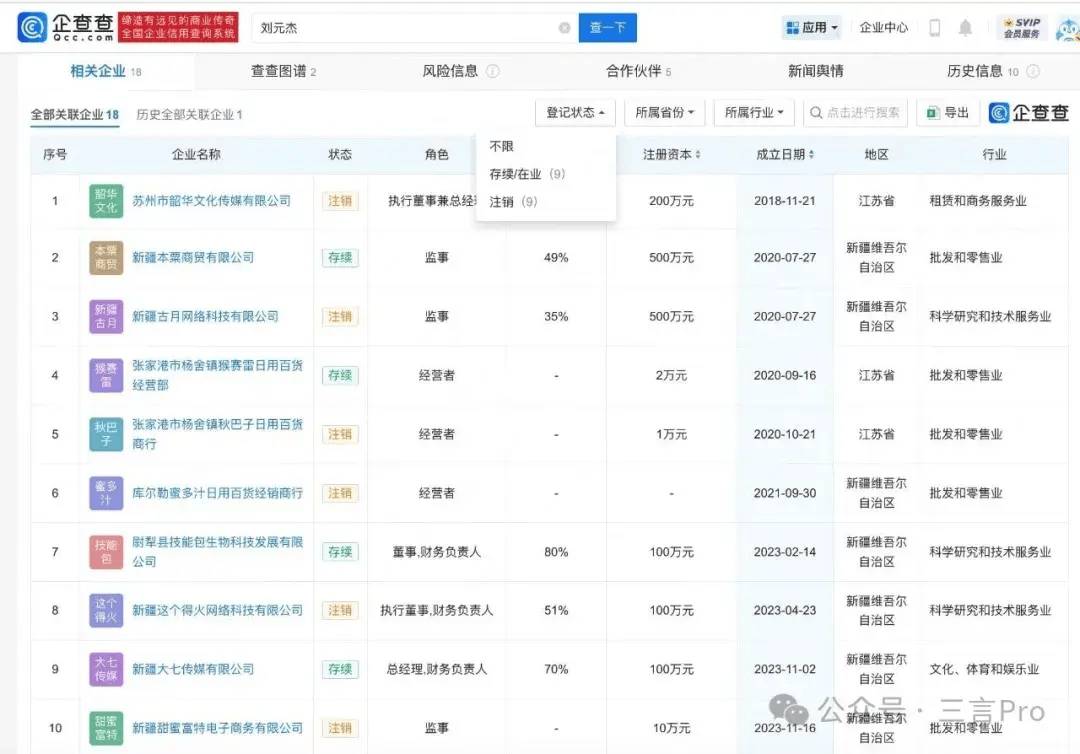Viewport: 1080px width, 754px height.
Task: Open 张家港市杨舍镇猴赛雷日用百货经营部 link
Action: [218, 375]
